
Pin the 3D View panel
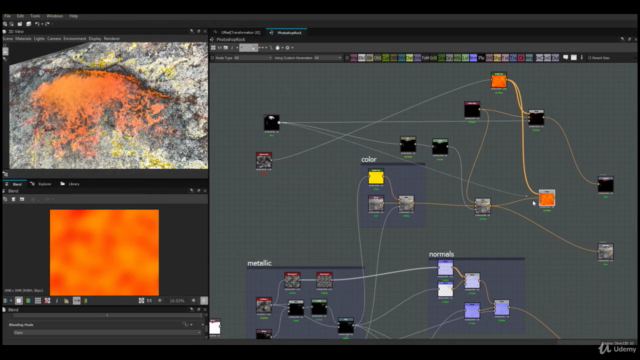click(191, 31)
